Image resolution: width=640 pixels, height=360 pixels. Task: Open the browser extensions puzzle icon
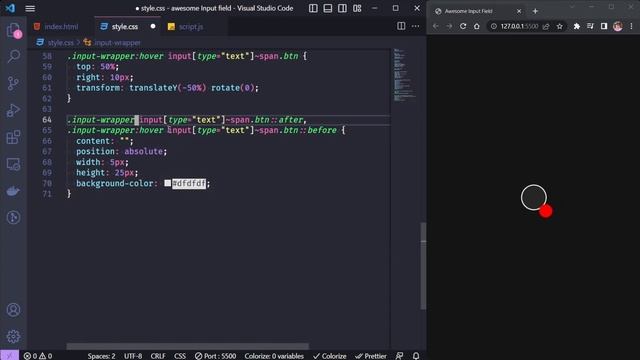pos(577,26)
